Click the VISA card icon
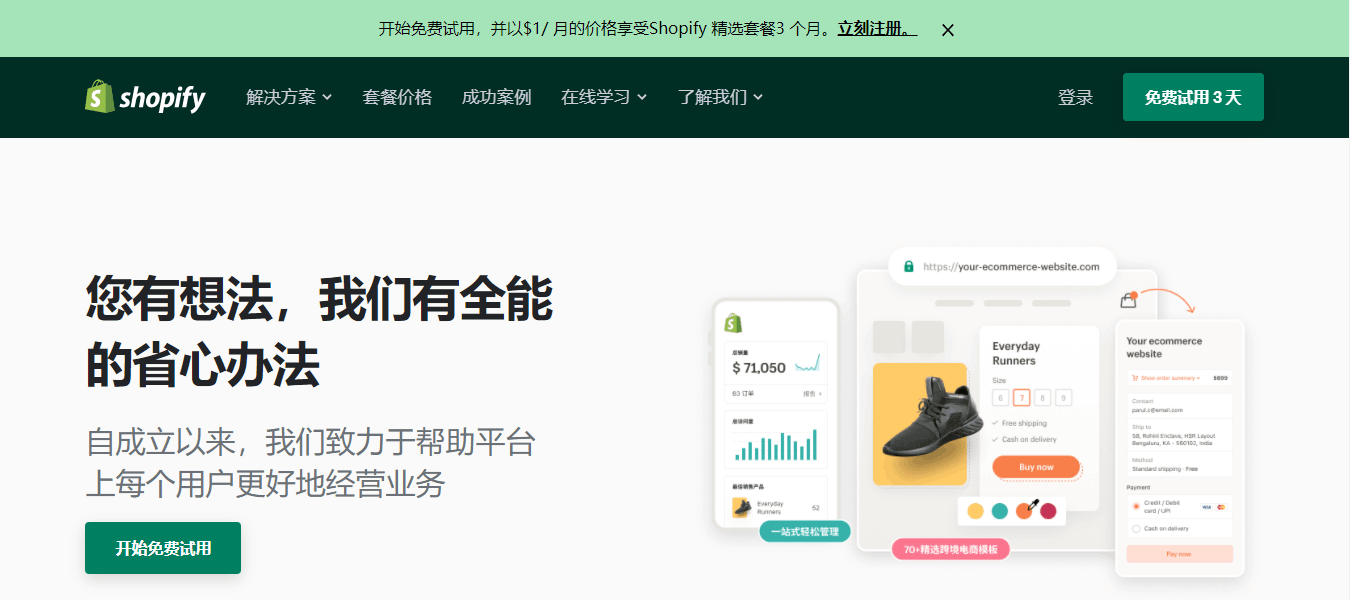1350x600 pixels. click(1206, 507)
